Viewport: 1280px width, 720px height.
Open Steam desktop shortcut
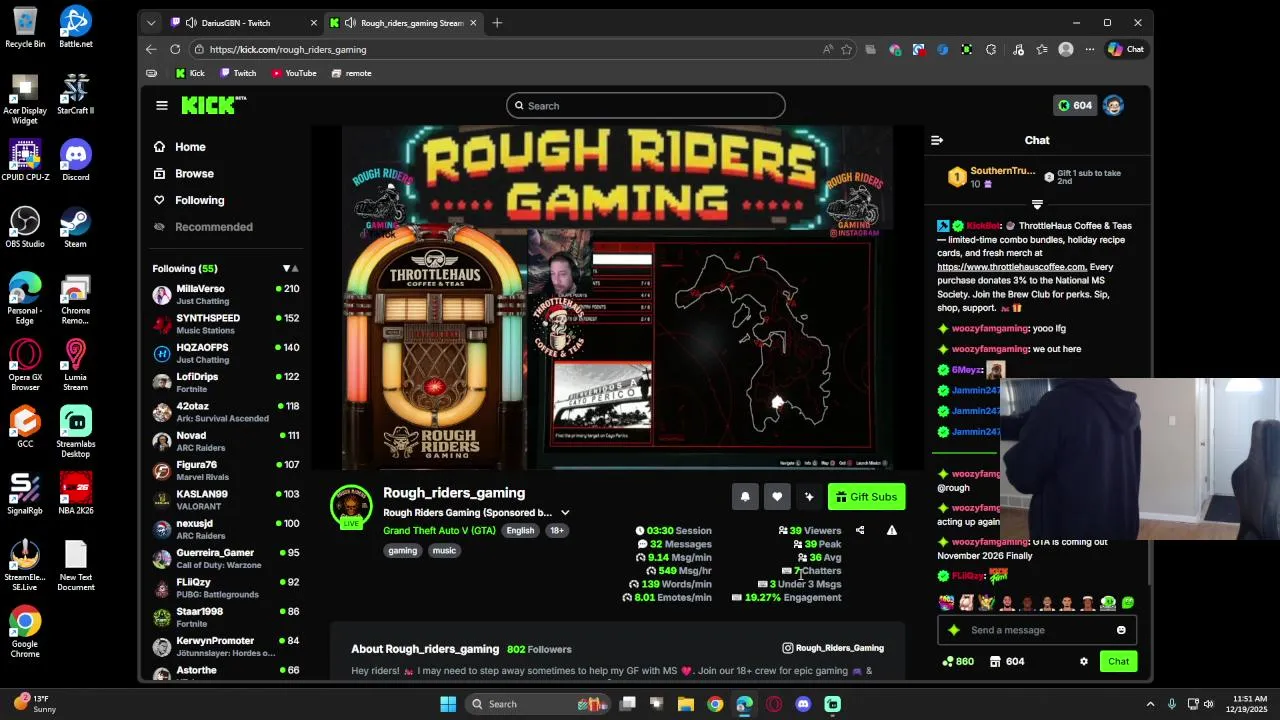pos(75,227)
